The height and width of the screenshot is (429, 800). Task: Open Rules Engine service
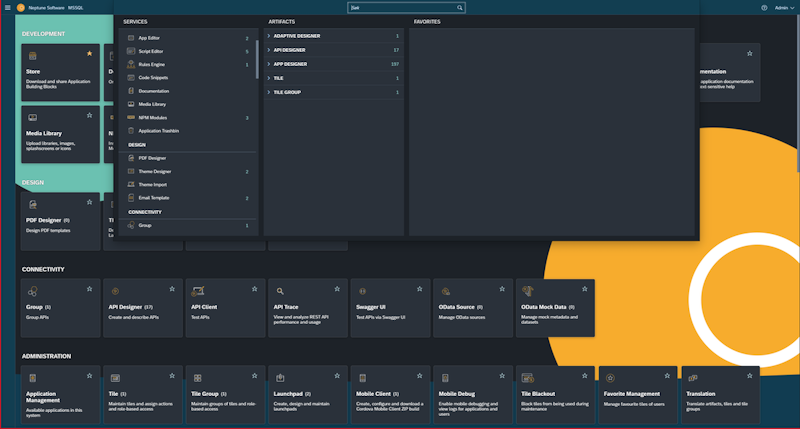click(x=188, y=64)
